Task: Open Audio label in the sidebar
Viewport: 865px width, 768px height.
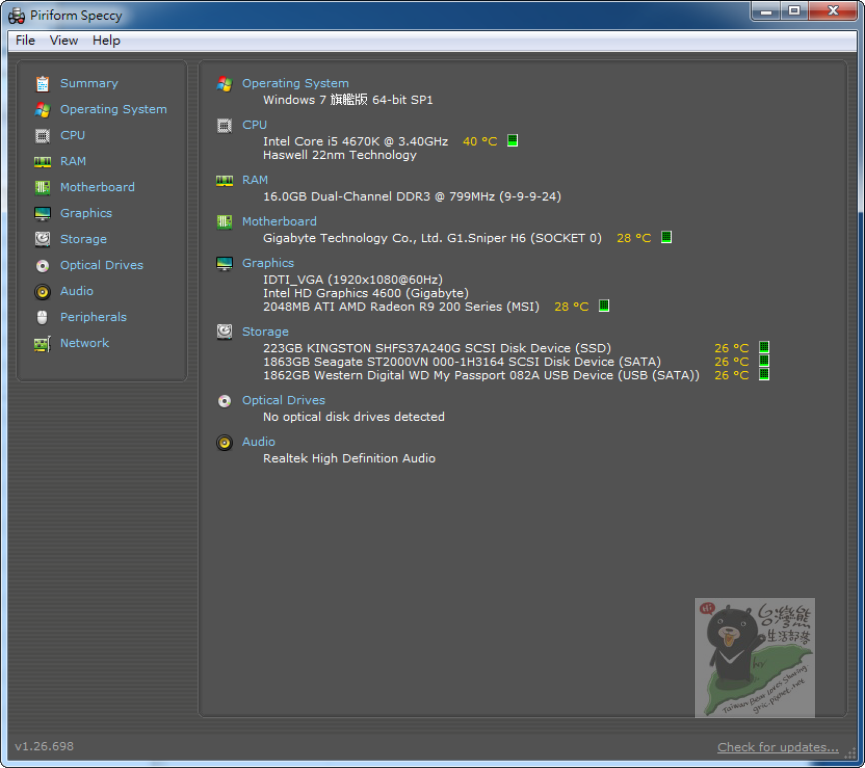Action: [x=76, y=291]
